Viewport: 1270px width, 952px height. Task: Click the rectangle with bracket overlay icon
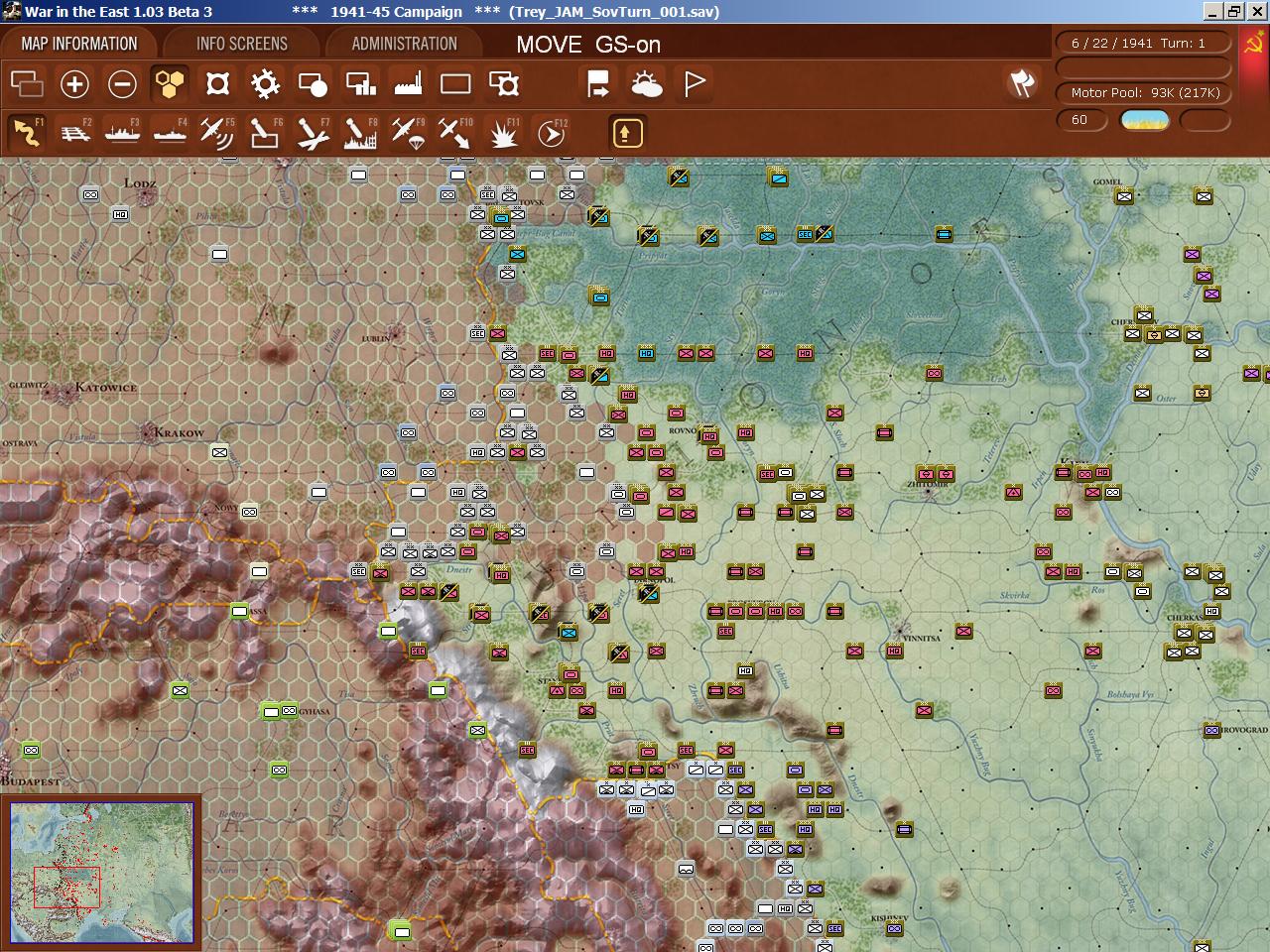coord(504,84)
